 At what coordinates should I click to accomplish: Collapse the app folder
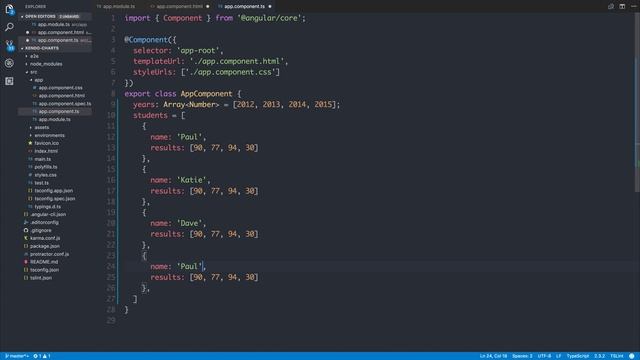[x=38, y=80]
